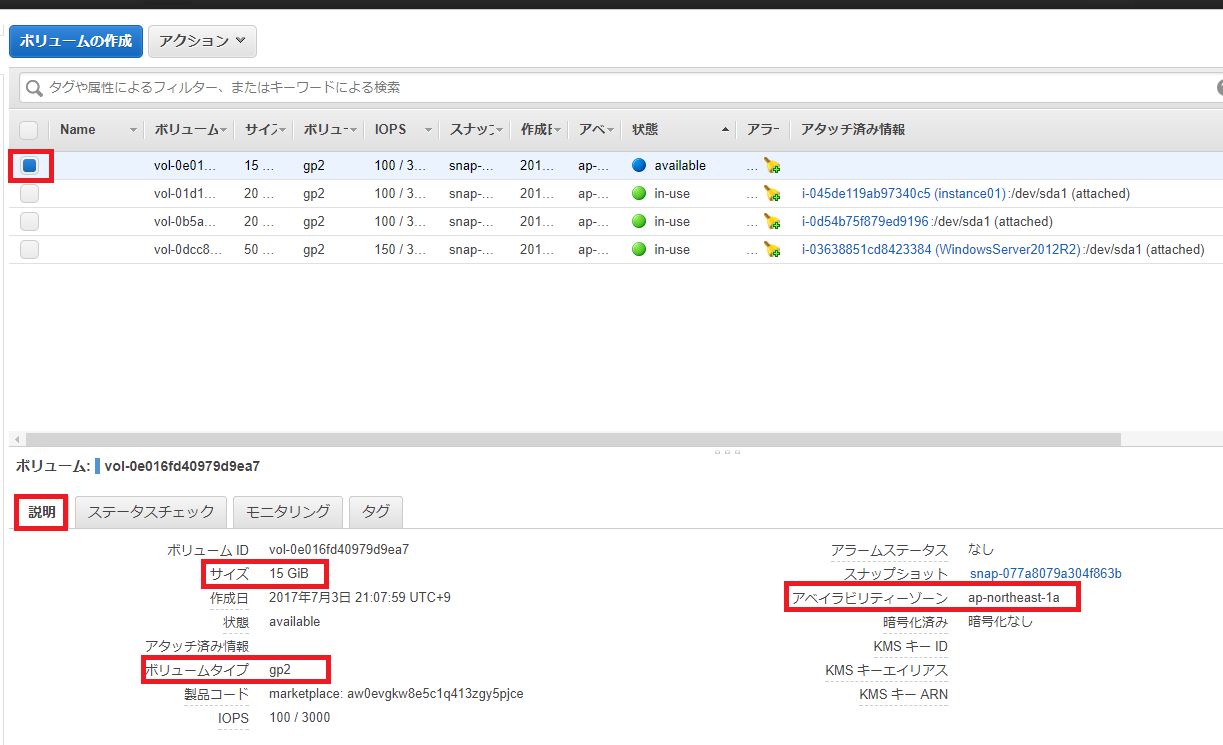Click the create alarm icon for vol-01d1

(771, 194)
